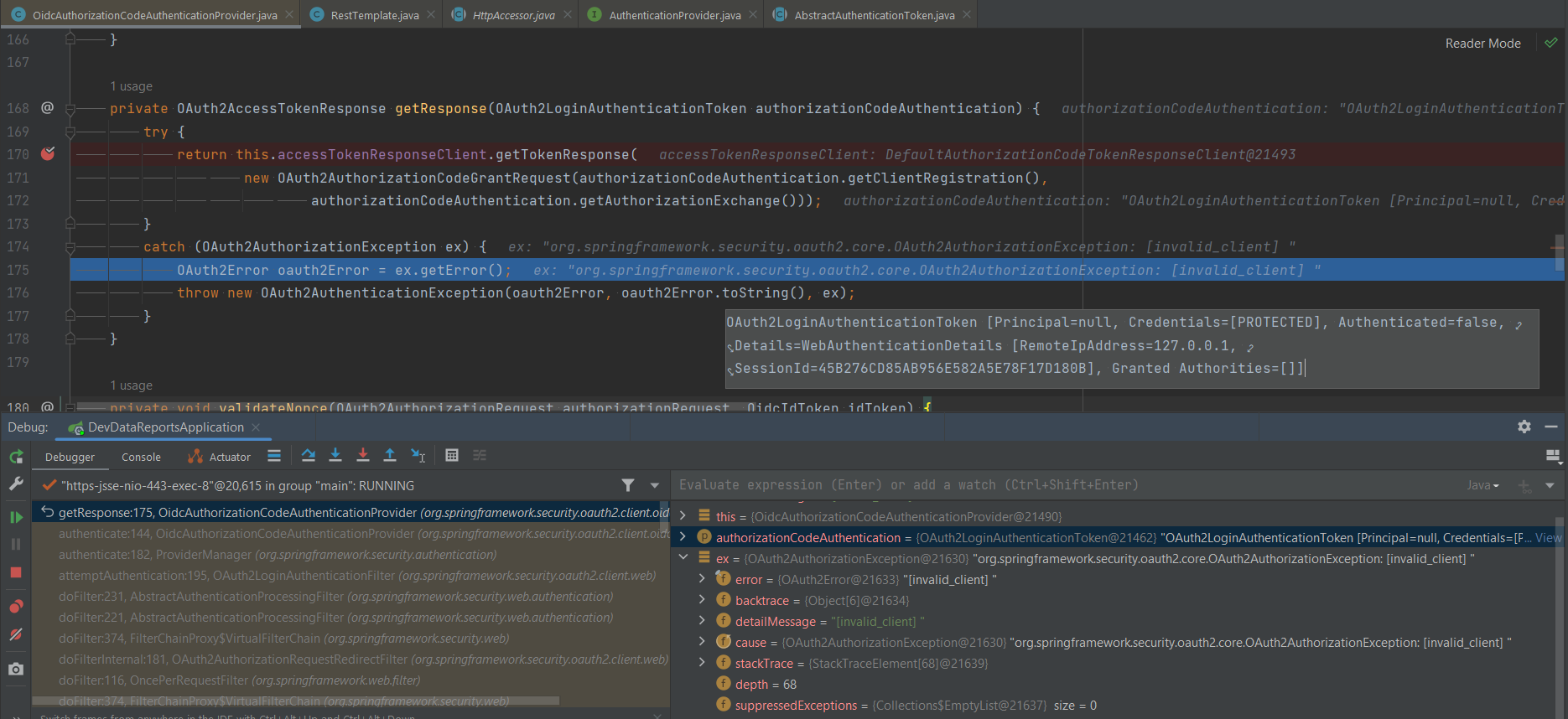Click the Step Into icon
The height and width of the screenshot is (719, 1568).
[335, 455]
